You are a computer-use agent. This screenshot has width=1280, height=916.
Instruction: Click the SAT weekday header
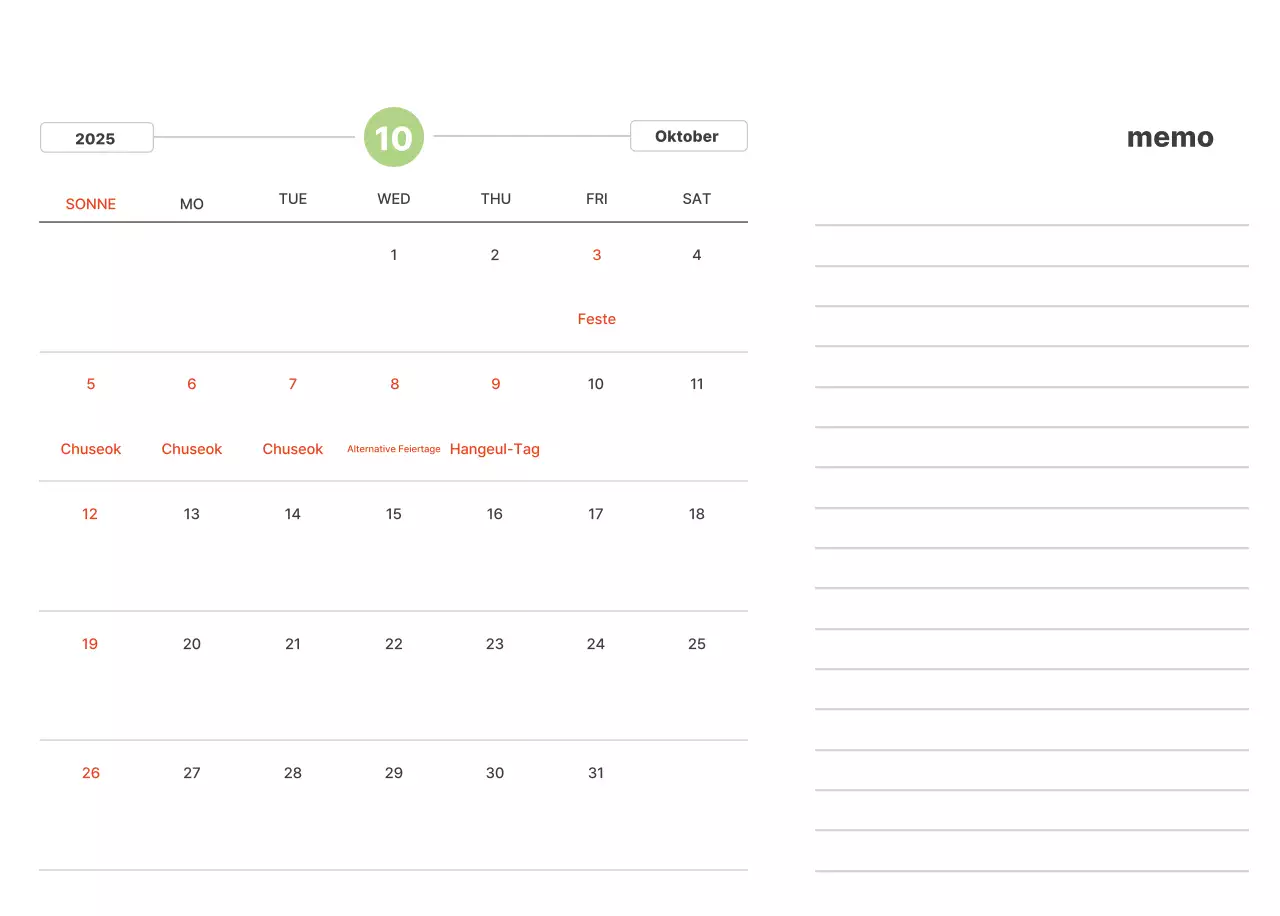click(x=696, y=199)
